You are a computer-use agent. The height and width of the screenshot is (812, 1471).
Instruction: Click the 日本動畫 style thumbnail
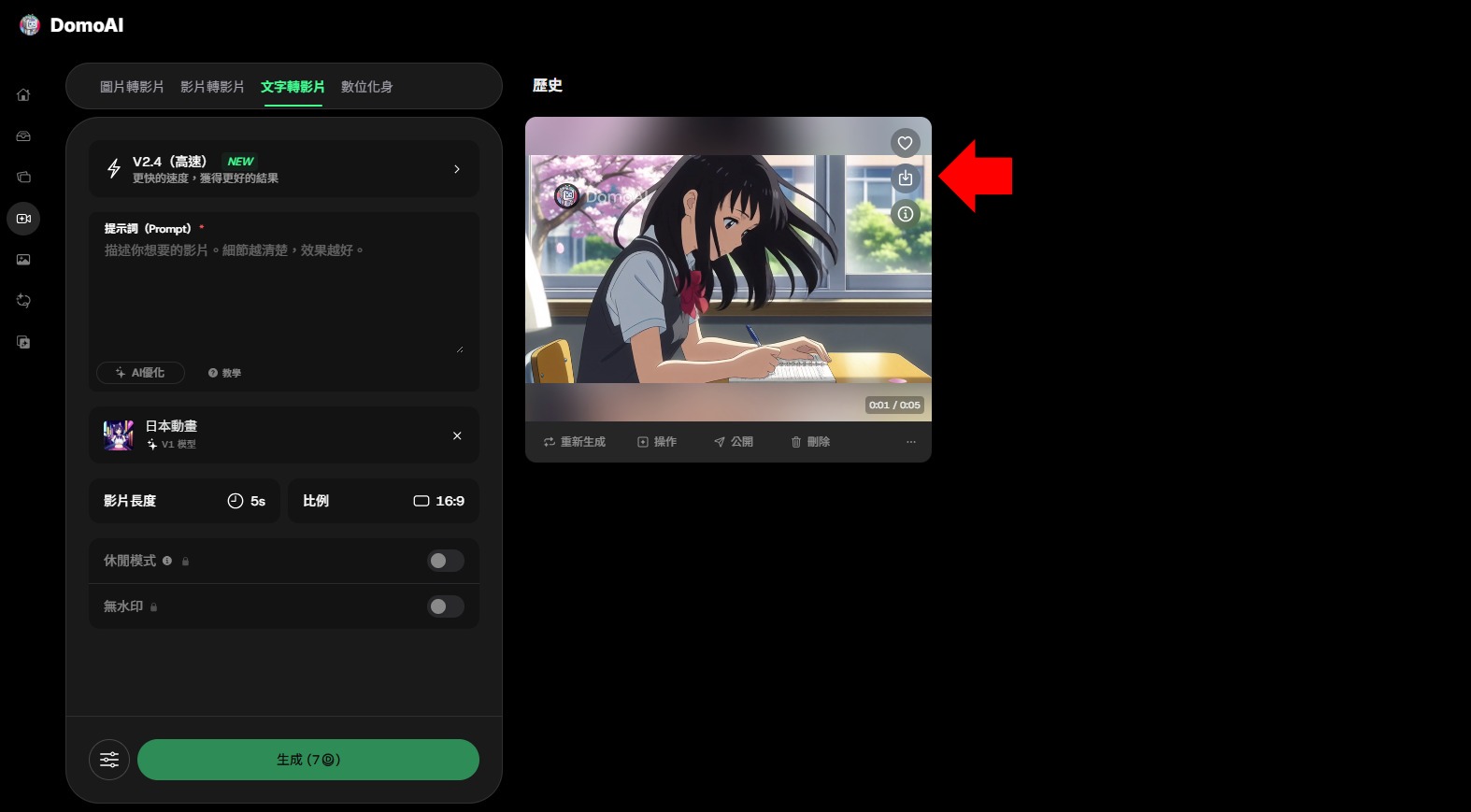click(119, 435)
